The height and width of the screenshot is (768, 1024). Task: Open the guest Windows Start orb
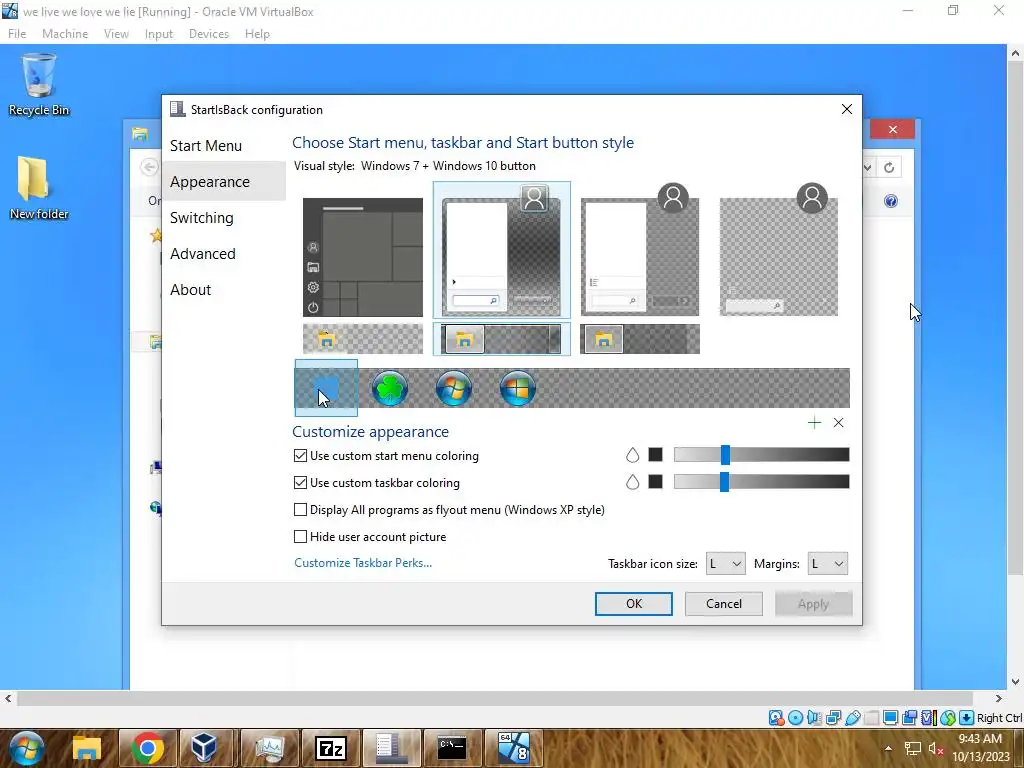[x=26, y=748]
